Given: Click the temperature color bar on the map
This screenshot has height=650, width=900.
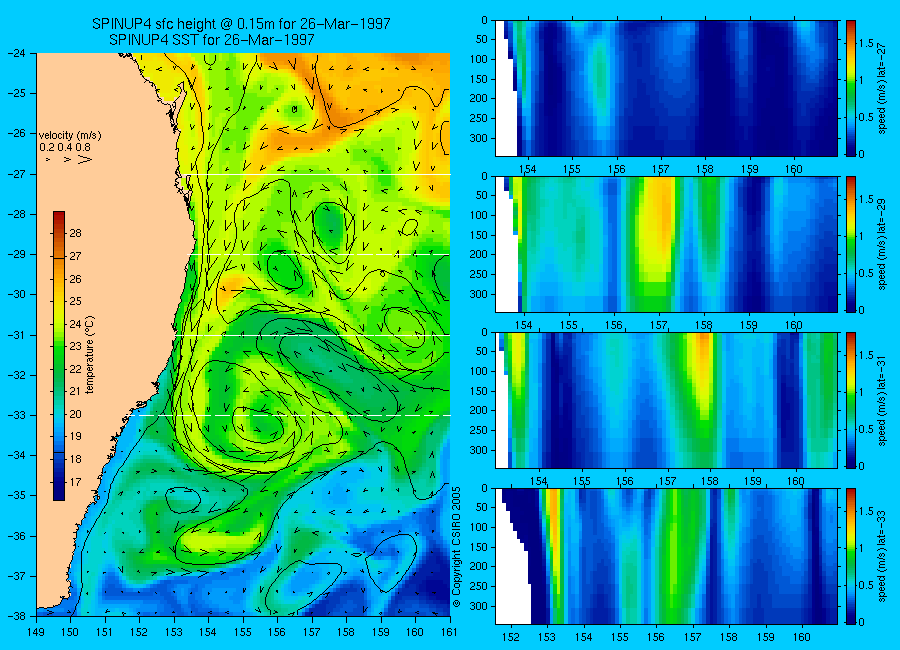Looking at the screenshot, I should [x=59, y=356].
